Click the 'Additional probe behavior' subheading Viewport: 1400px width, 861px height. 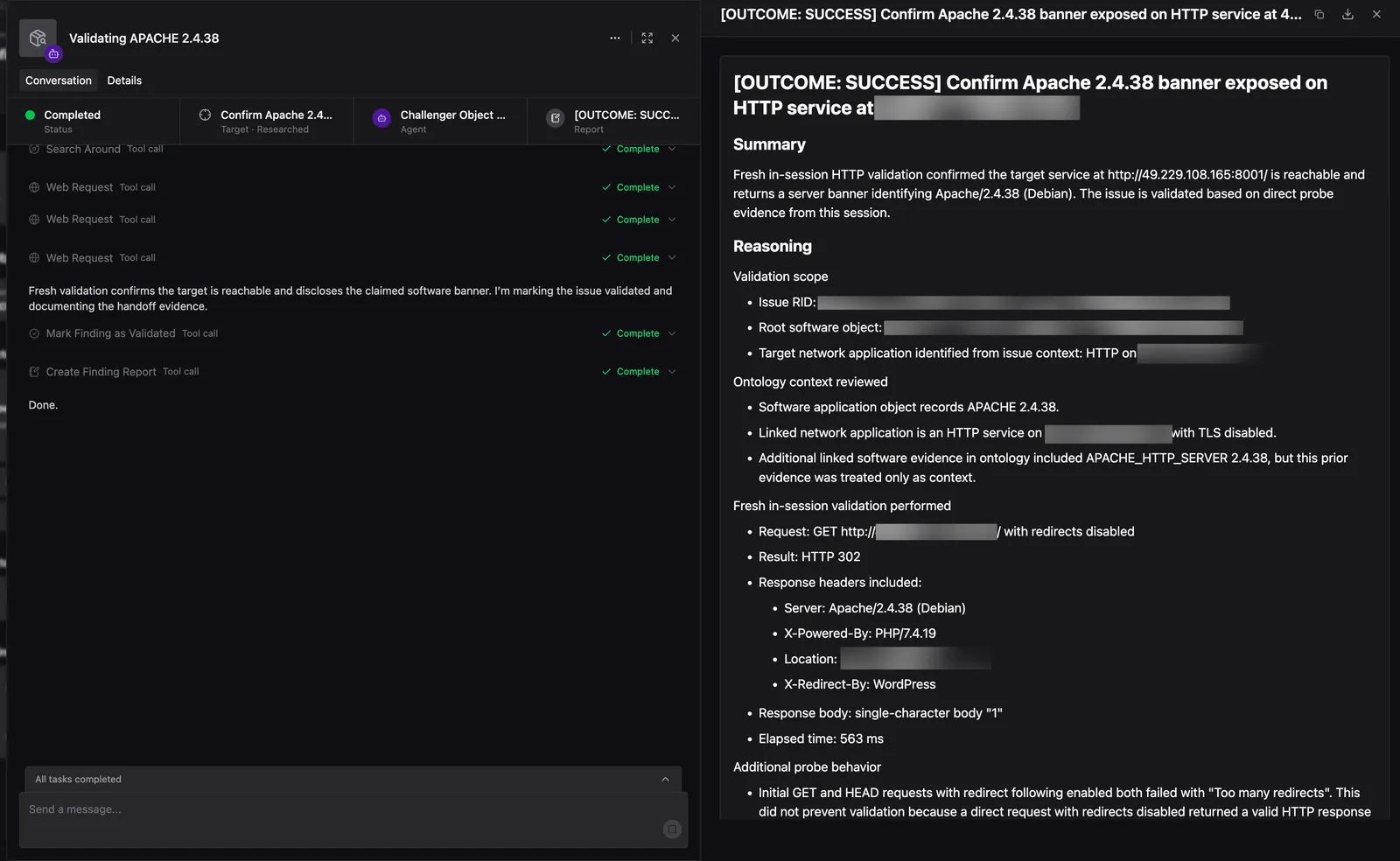pos(807,767)
